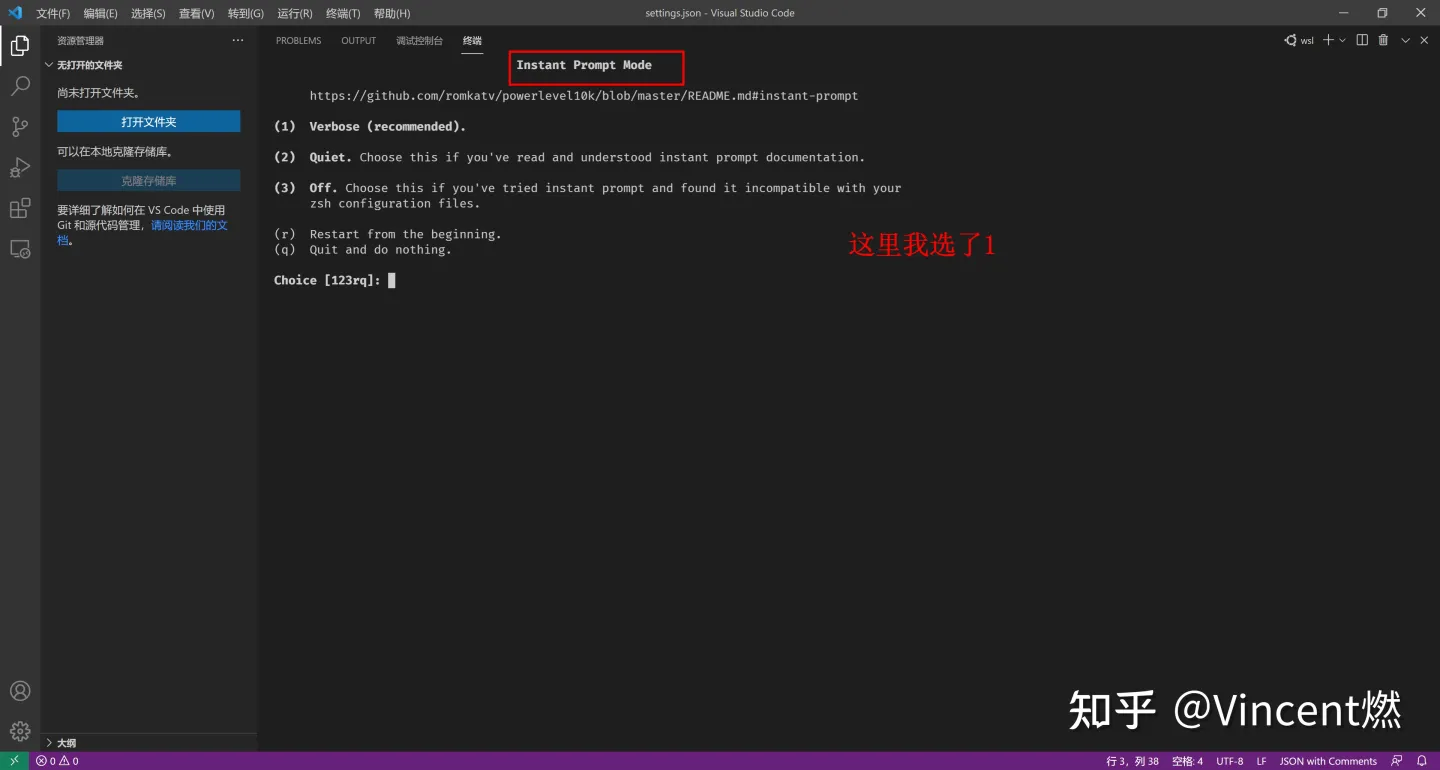This screenshot has width=1440, height=770.
Task: Open the 文件(F) menu
Action: coord(53,13)
